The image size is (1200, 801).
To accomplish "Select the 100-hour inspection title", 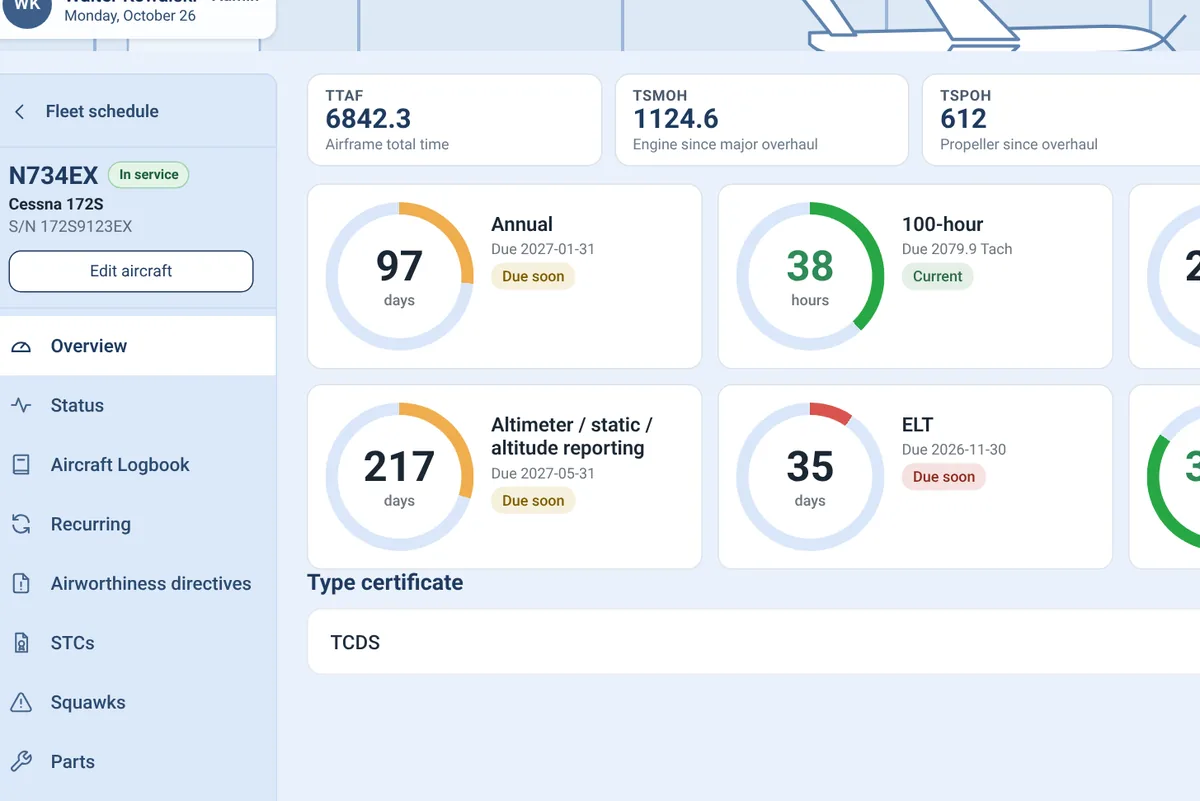I will [x=942, y=224].
